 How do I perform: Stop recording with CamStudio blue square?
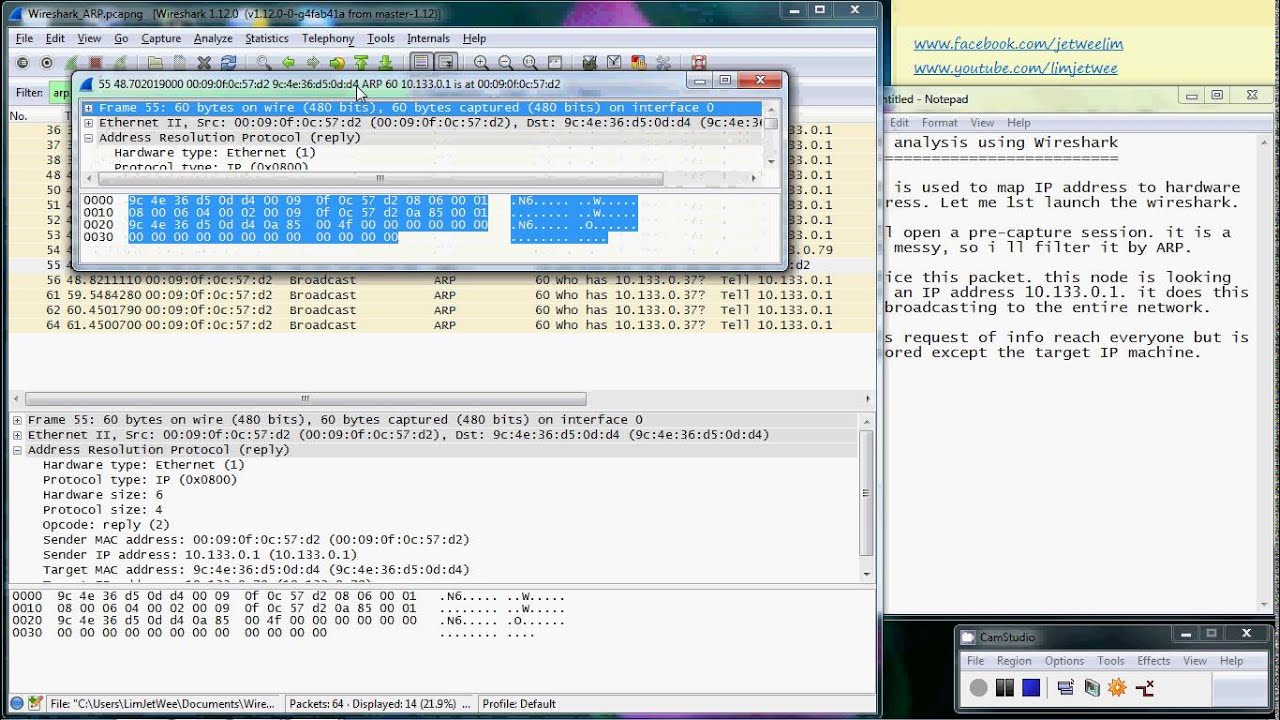tap(1030, 687)
